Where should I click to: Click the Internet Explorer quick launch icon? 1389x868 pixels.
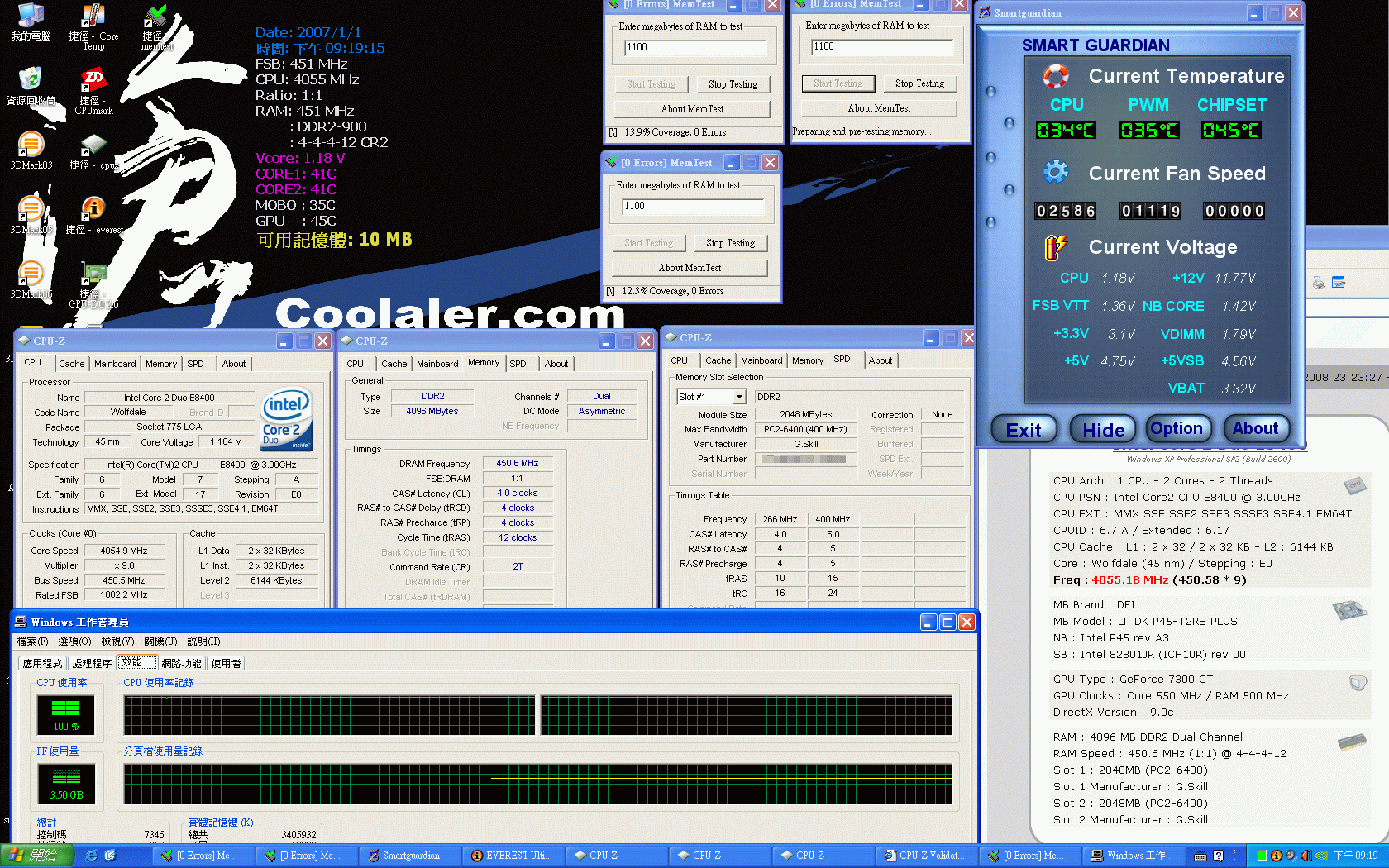click(92, 856)
